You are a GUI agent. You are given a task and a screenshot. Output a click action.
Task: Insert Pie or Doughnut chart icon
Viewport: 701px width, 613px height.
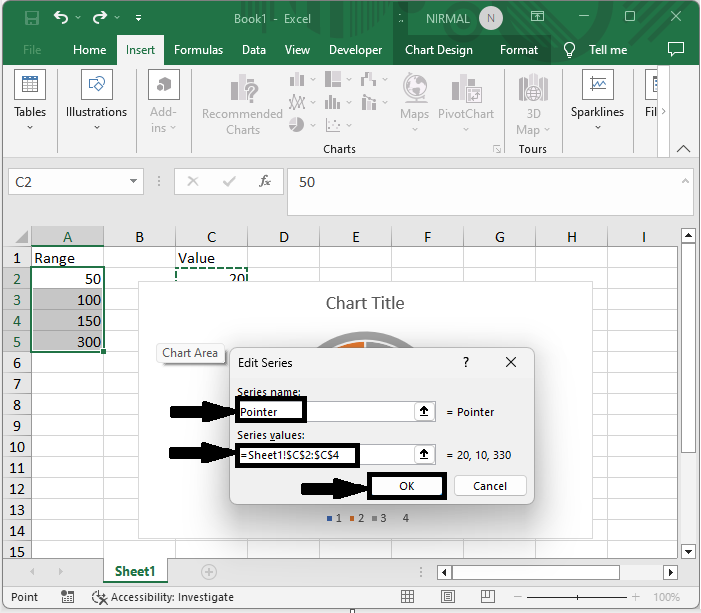coord(296,125)
